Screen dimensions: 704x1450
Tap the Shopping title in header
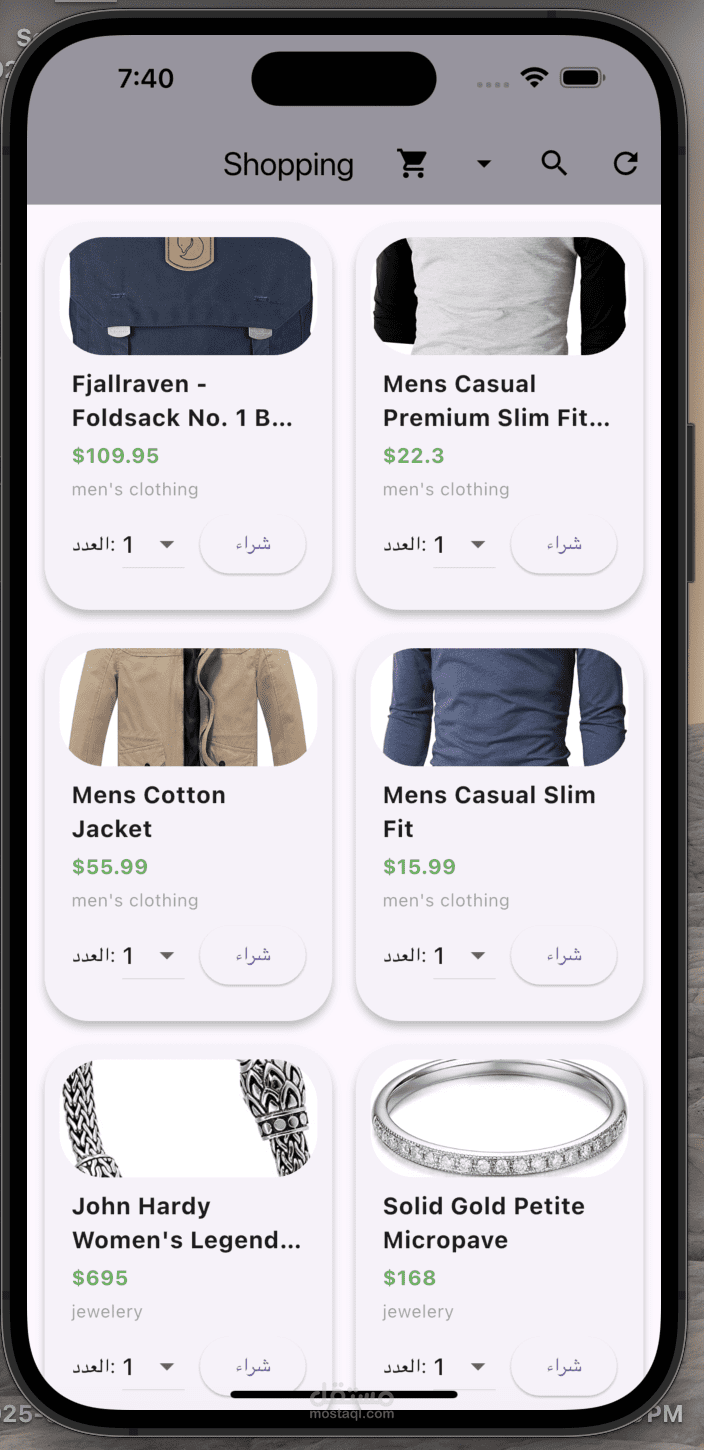(288, 164)
